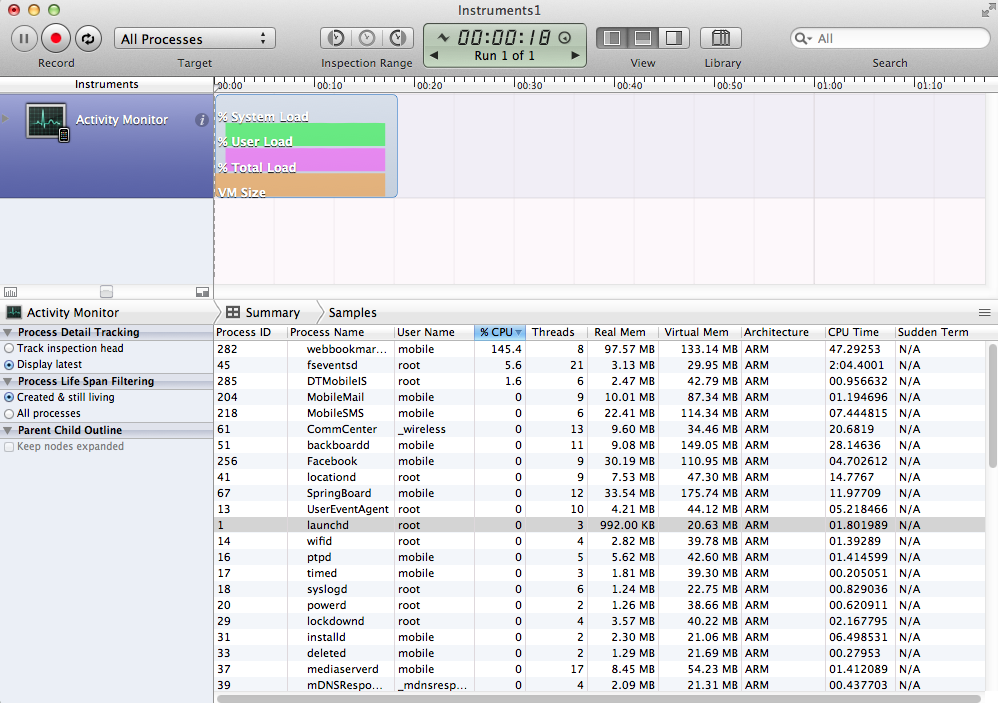Select All processes radio button

pos(9,414)
